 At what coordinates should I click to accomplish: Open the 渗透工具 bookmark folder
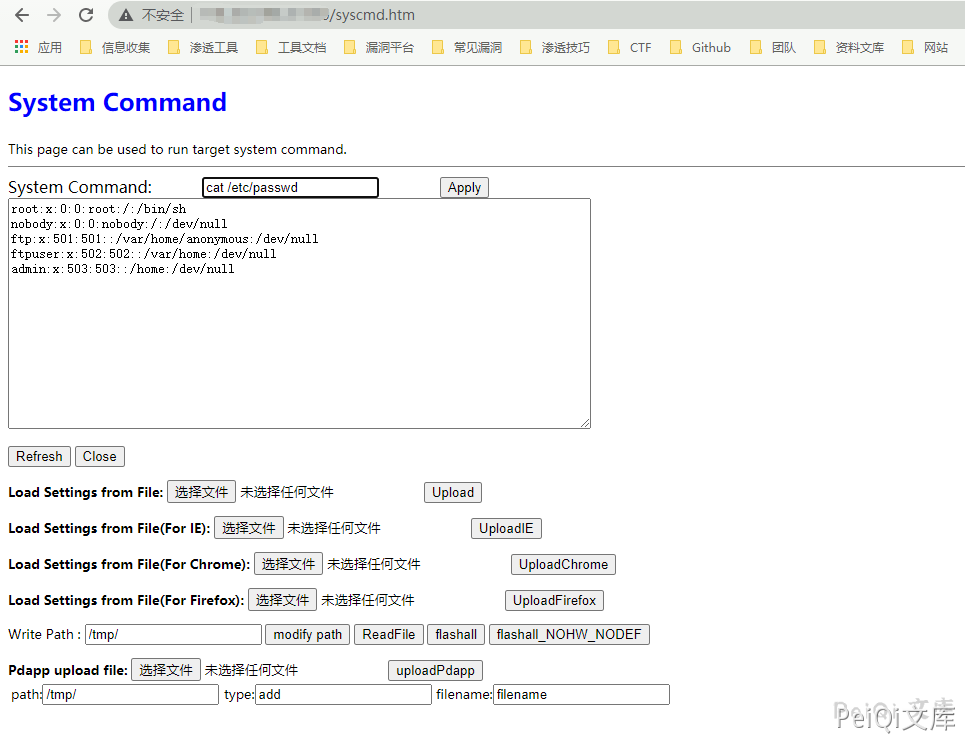(203, 47)
